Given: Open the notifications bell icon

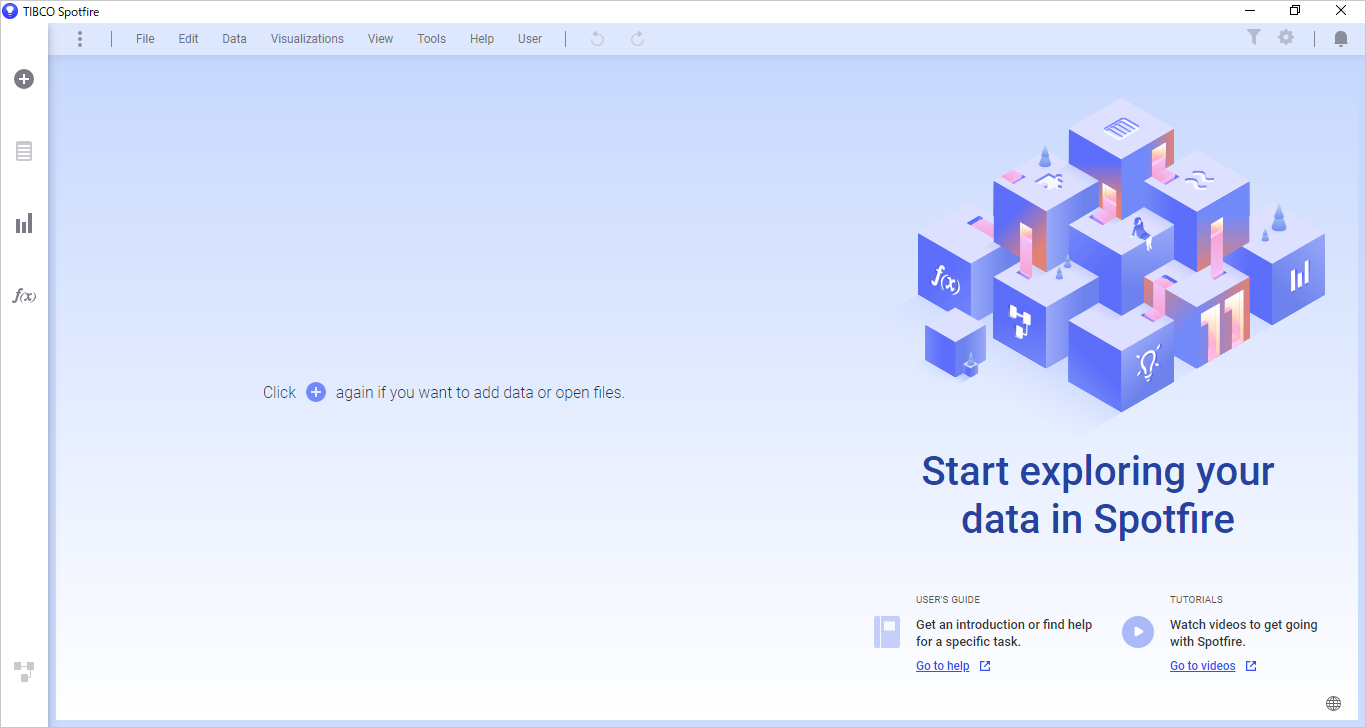Looking at the screenshot, I should [1341, 39].
